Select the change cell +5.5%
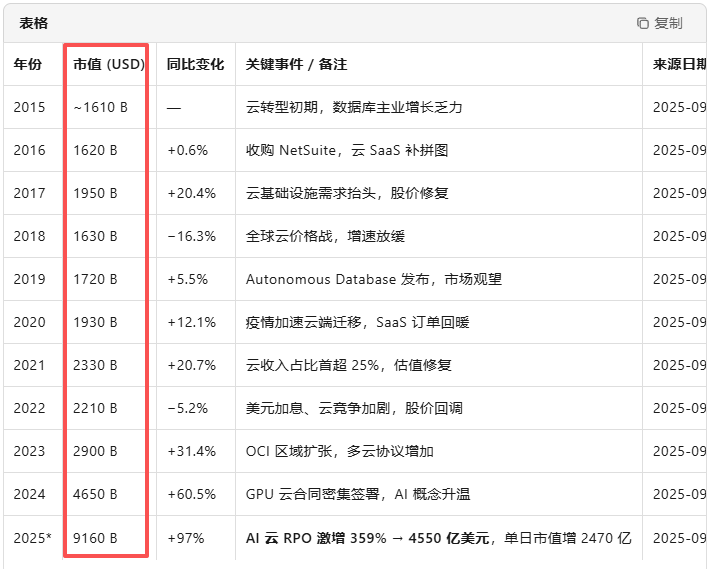This screenshot has height=569, width=713. coord(187,279)
